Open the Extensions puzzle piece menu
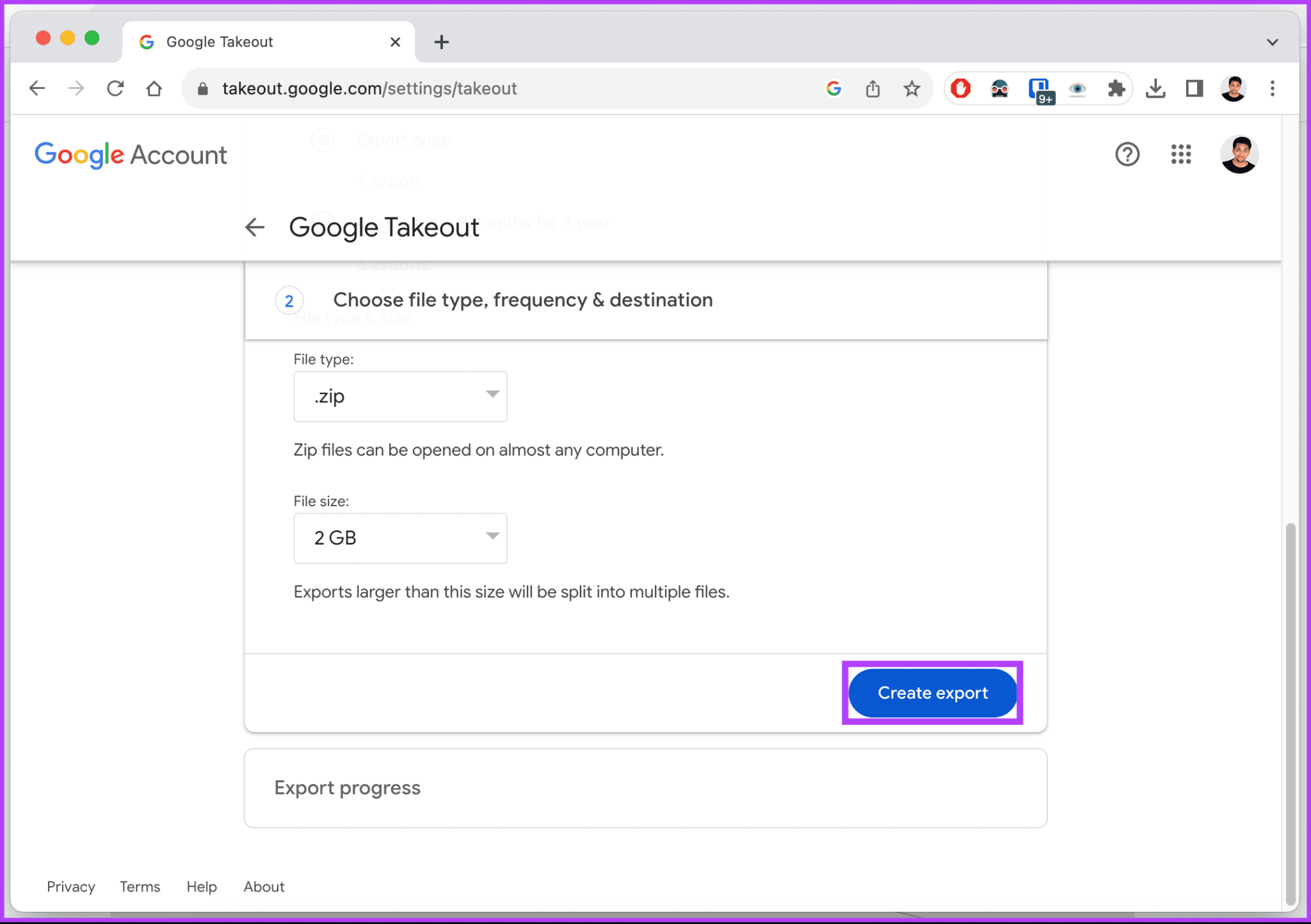 point(1116,88)
